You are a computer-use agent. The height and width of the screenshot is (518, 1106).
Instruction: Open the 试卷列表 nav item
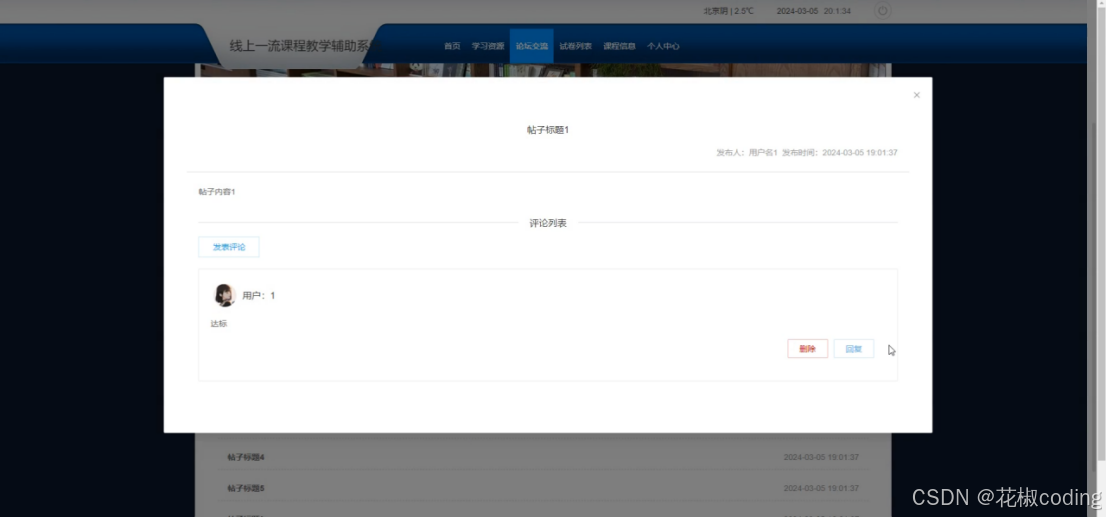pos(576,46)
